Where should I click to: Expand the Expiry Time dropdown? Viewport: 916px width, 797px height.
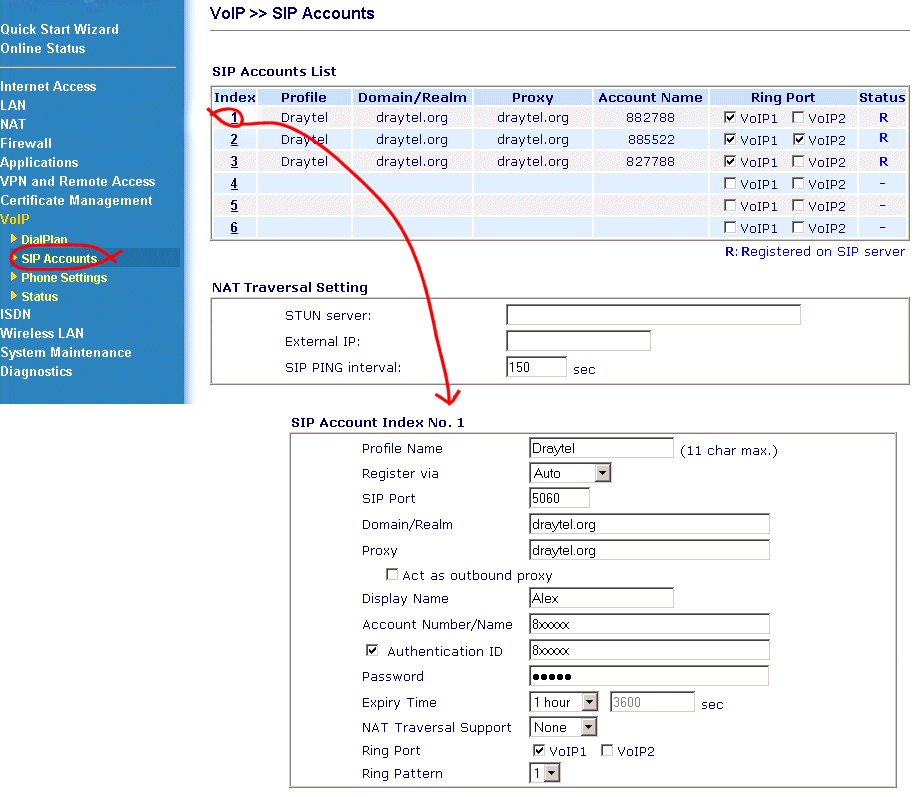coord(563,702)
